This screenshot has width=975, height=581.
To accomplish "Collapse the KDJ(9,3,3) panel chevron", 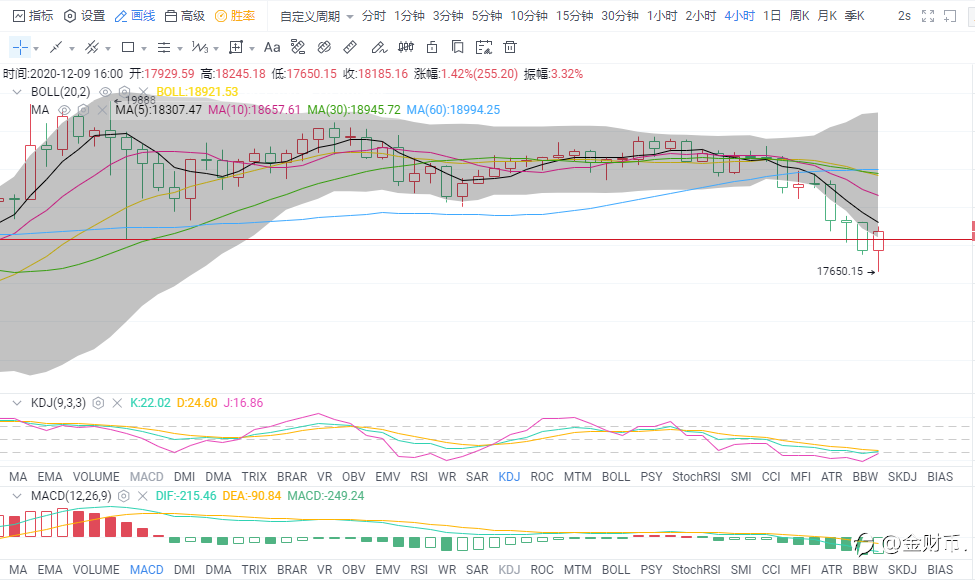I will (x=17, y=403).
